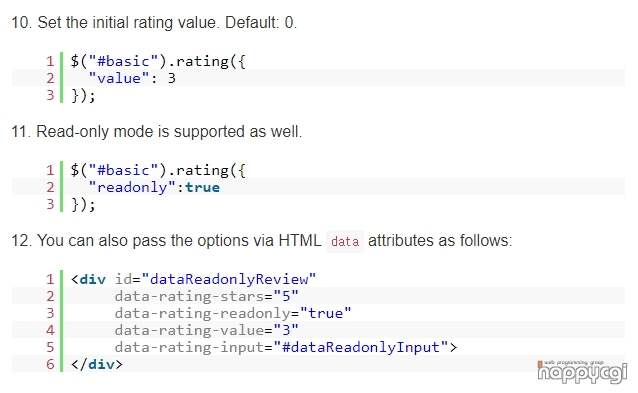Click the opening div tag keyword
This screenshot has width=638, height=393.
[x=93, y=279]
